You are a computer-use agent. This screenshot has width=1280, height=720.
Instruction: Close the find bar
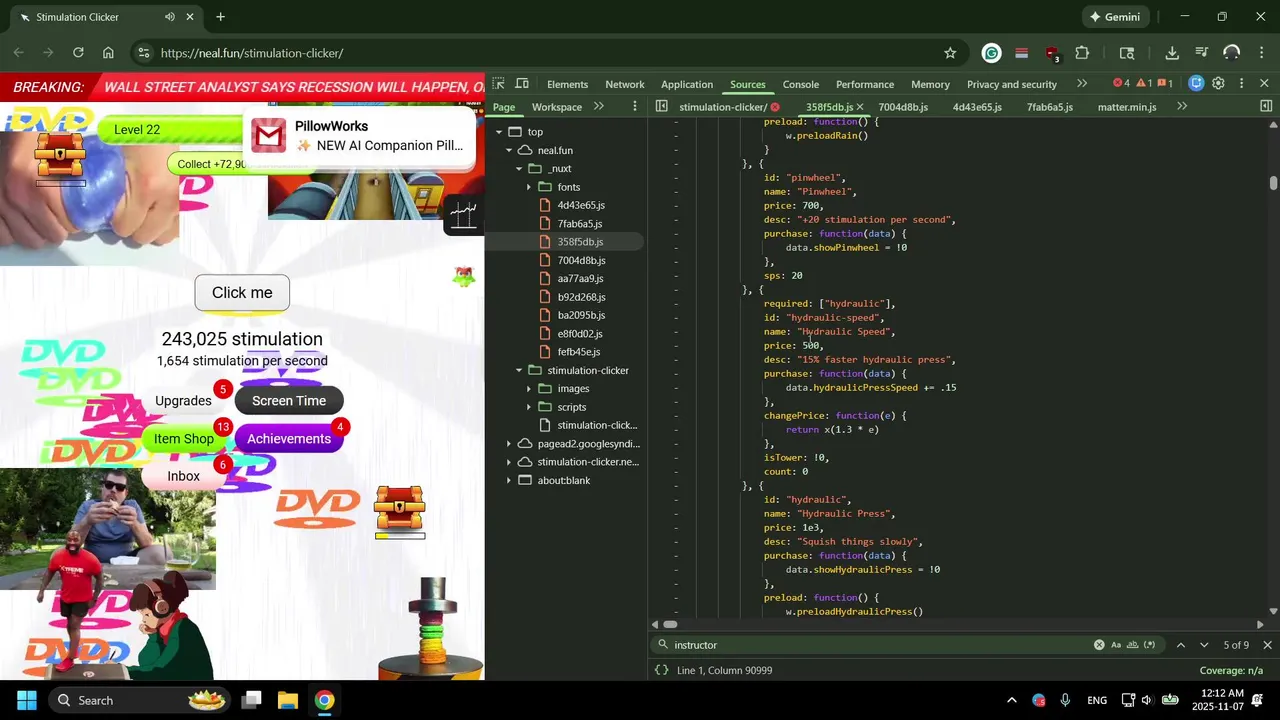[1267, 645]
